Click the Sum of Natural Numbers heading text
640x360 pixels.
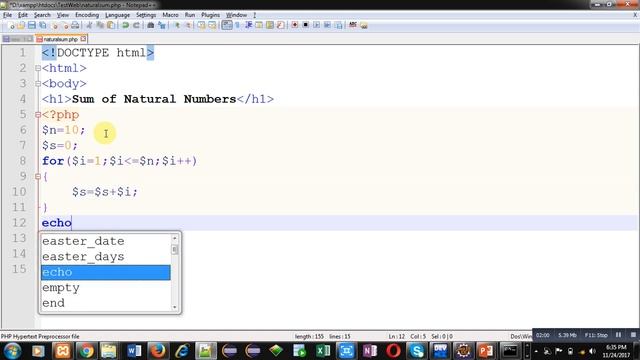(154, 99)
